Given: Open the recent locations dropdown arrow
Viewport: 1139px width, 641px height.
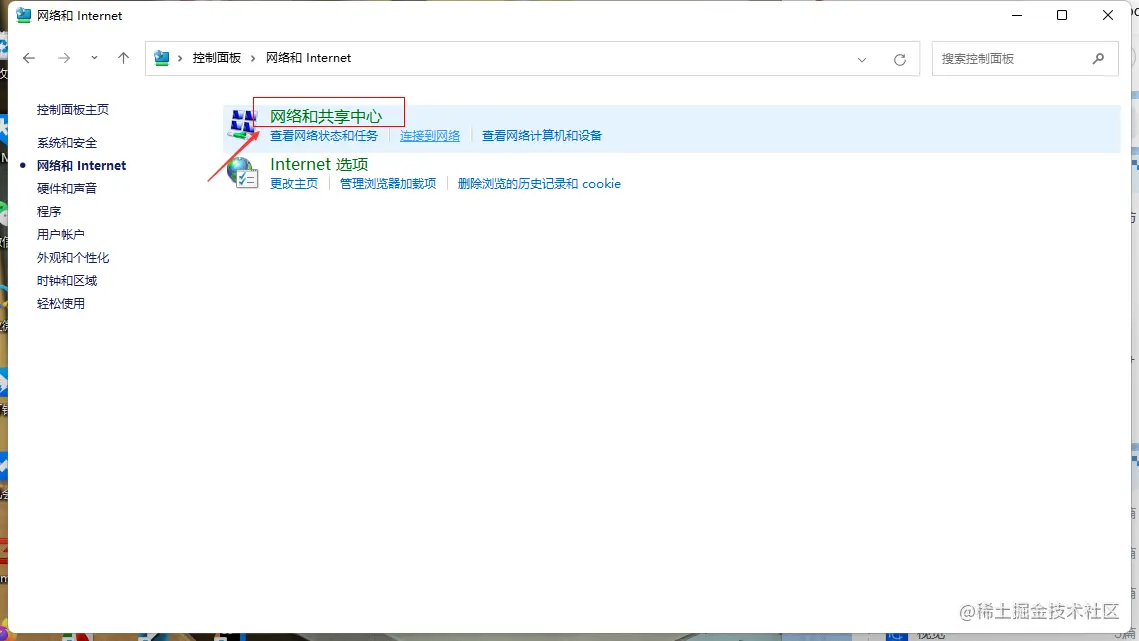Looking at the screenshot, I should tap(94, 58).
